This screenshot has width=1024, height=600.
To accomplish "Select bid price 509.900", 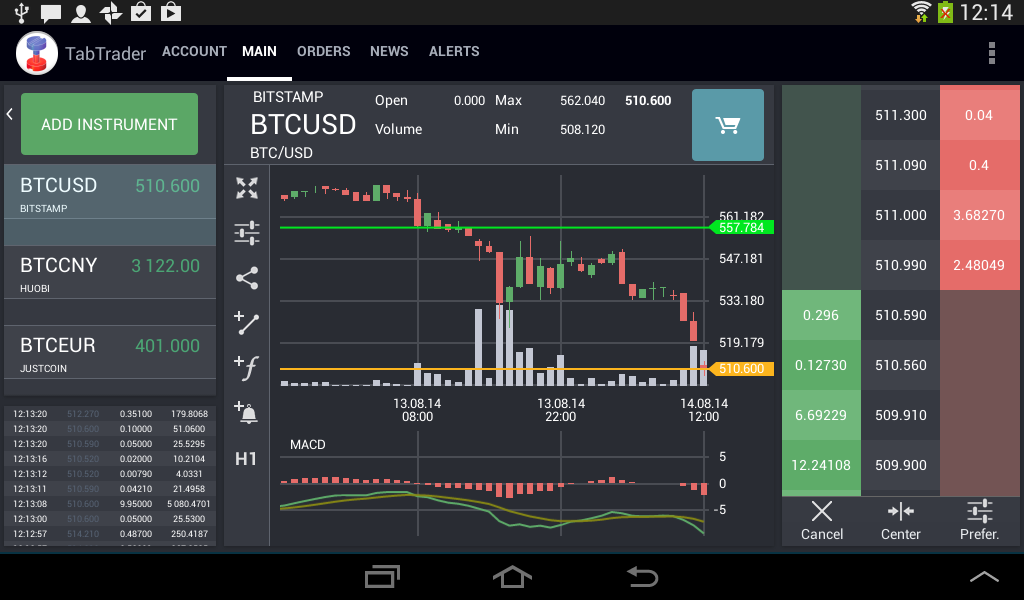I will point(901,465).
